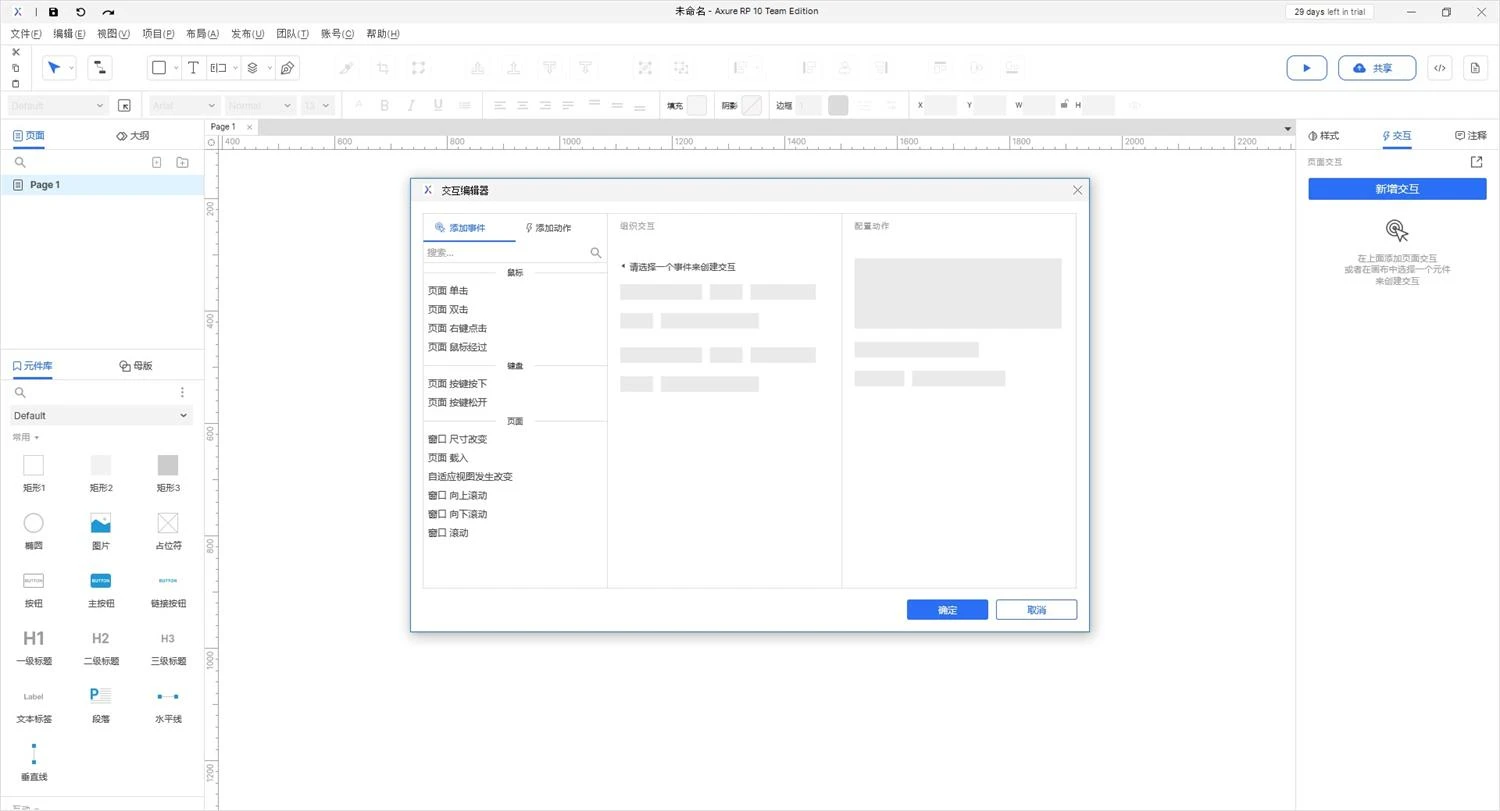Open library options three-dot menu
1500x811 pixels.
click(x=182, y=392)
